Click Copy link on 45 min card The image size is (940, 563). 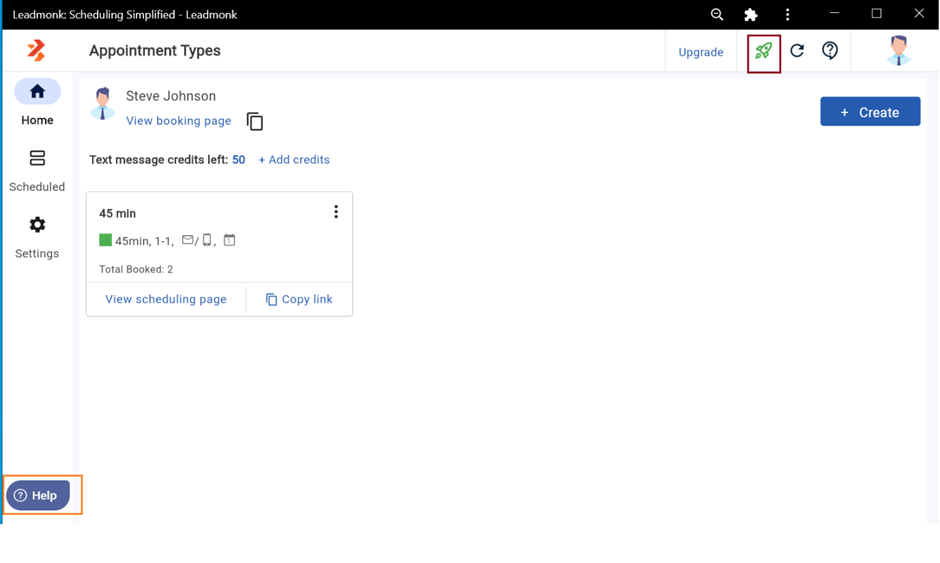[299, 299]
